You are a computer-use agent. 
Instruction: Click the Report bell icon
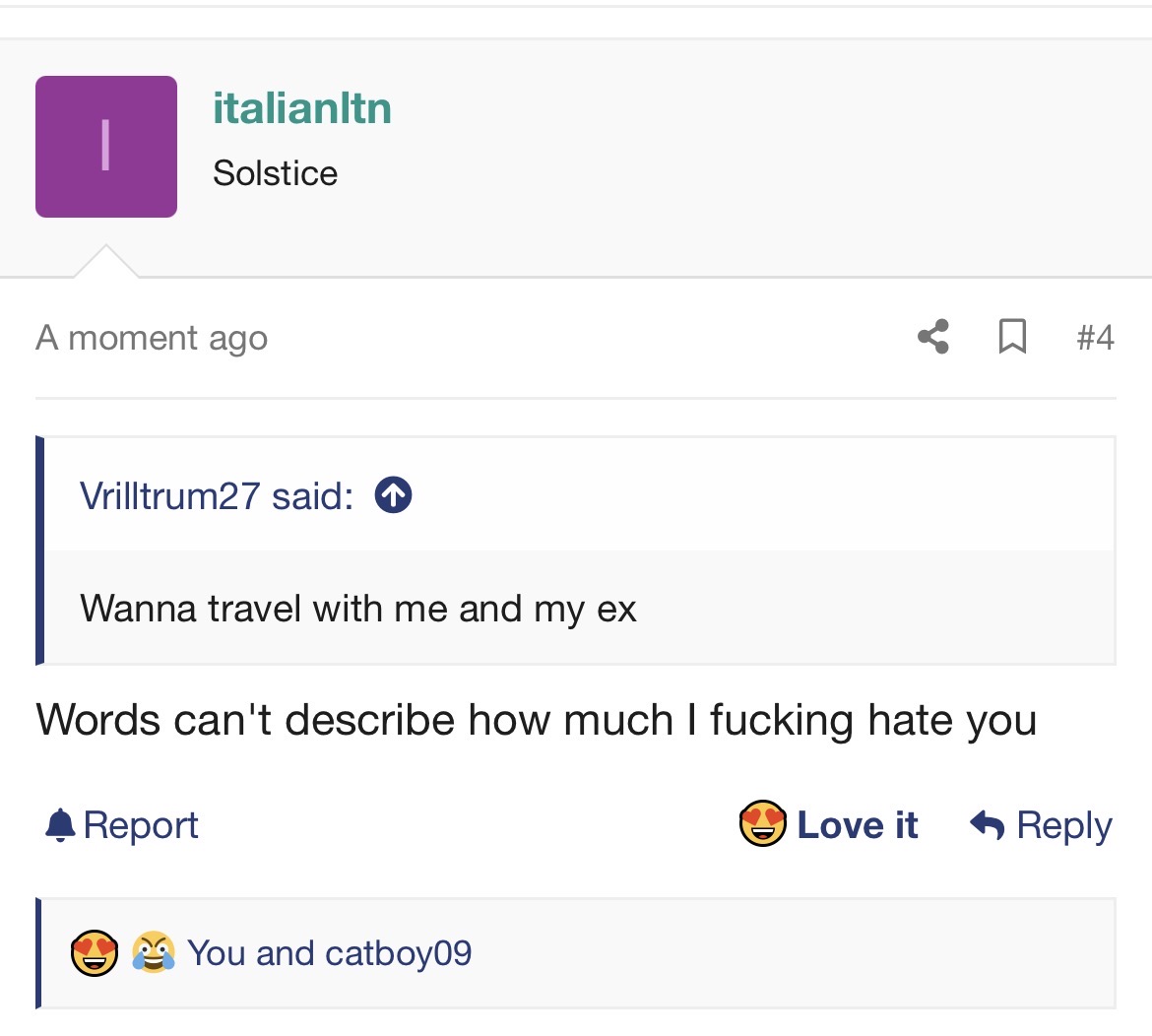coord(60,825)
